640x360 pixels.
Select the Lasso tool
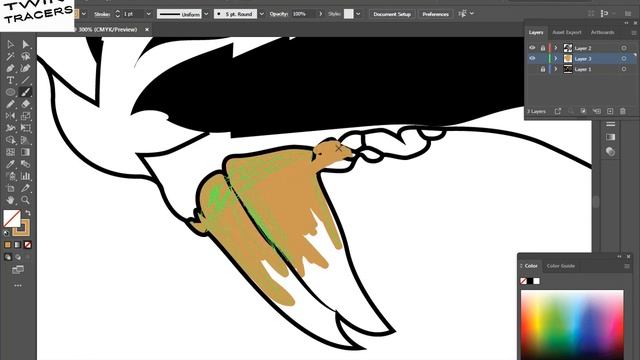pos(25,56)
